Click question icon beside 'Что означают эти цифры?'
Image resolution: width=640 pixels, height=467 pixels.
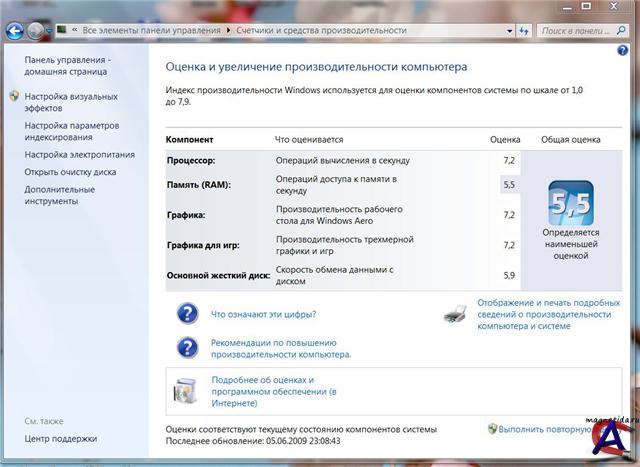[x=187, y=314]
